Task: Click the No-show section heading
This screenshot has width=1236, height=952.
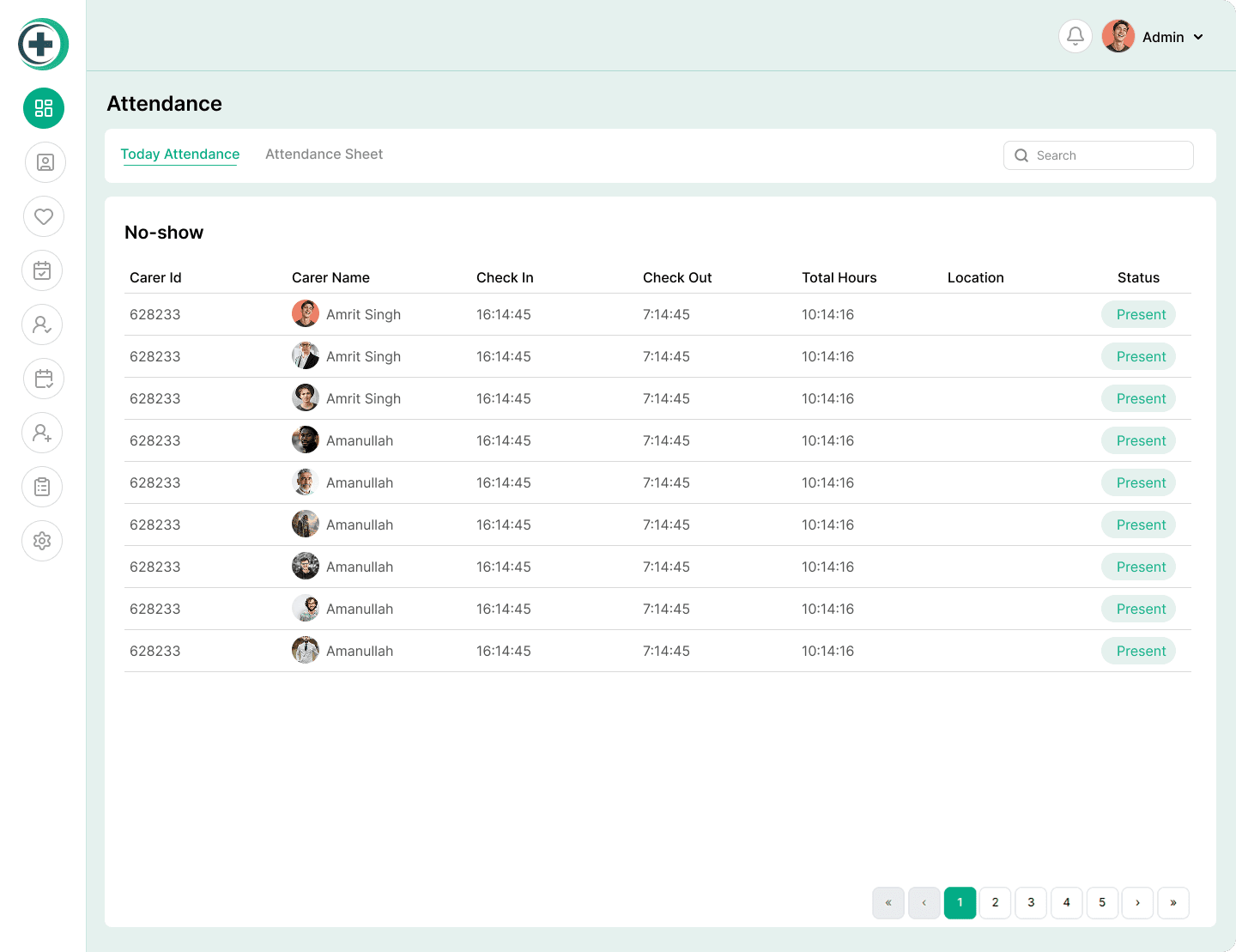Action: 164,233
